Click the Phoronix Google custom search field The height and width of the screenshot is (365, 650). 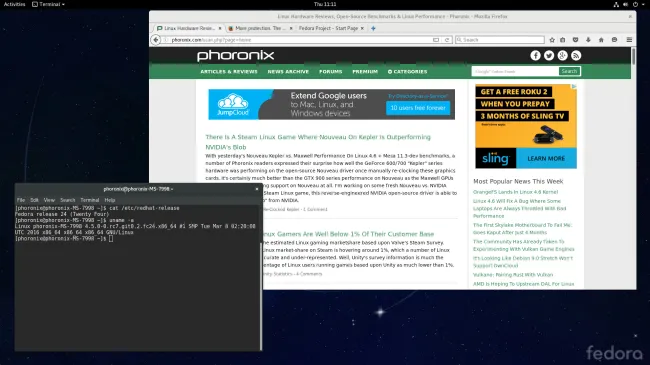(x=515, y=71)
